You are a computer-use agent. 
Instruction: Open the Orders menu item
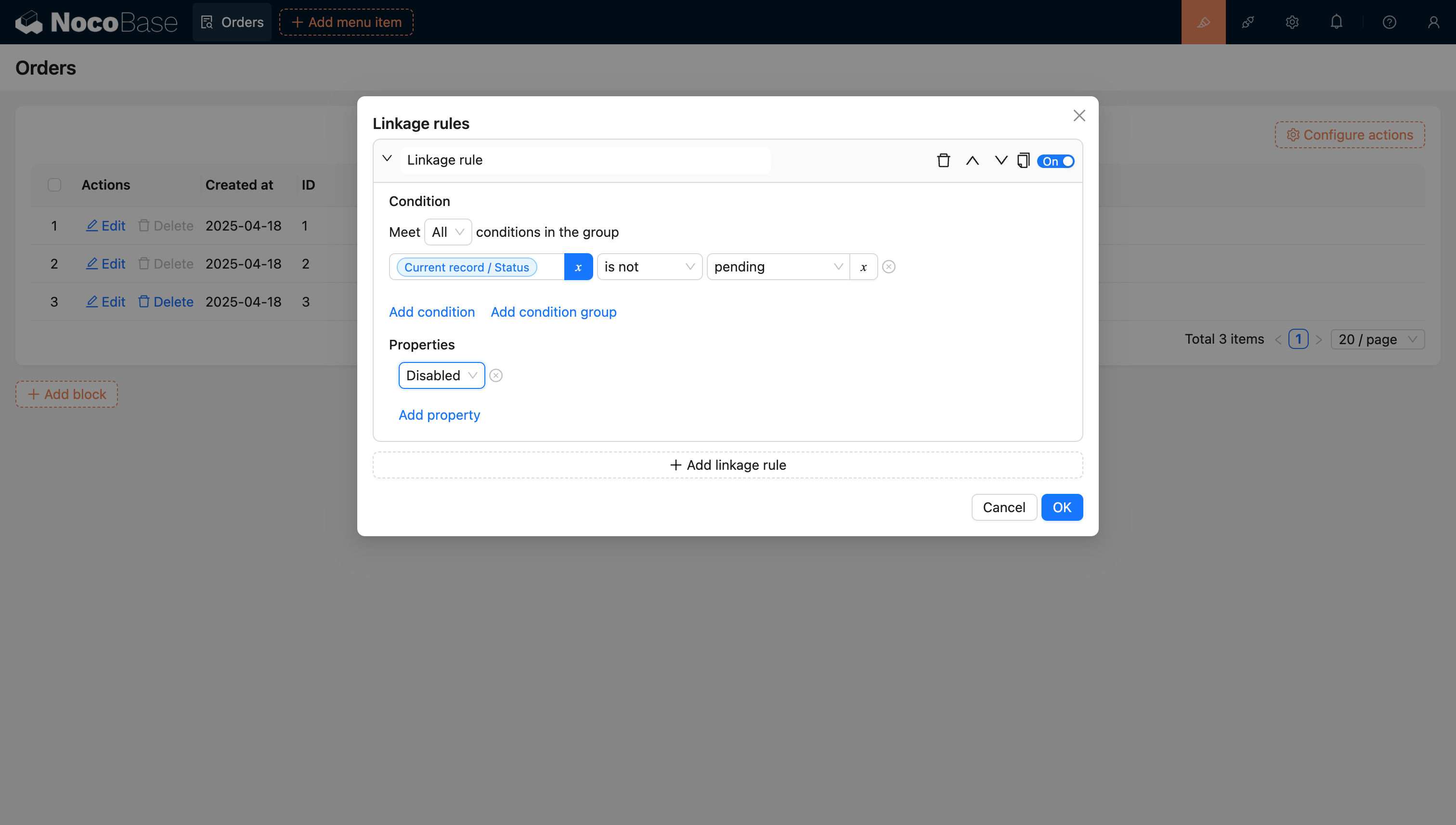click(x=233, y=22)
